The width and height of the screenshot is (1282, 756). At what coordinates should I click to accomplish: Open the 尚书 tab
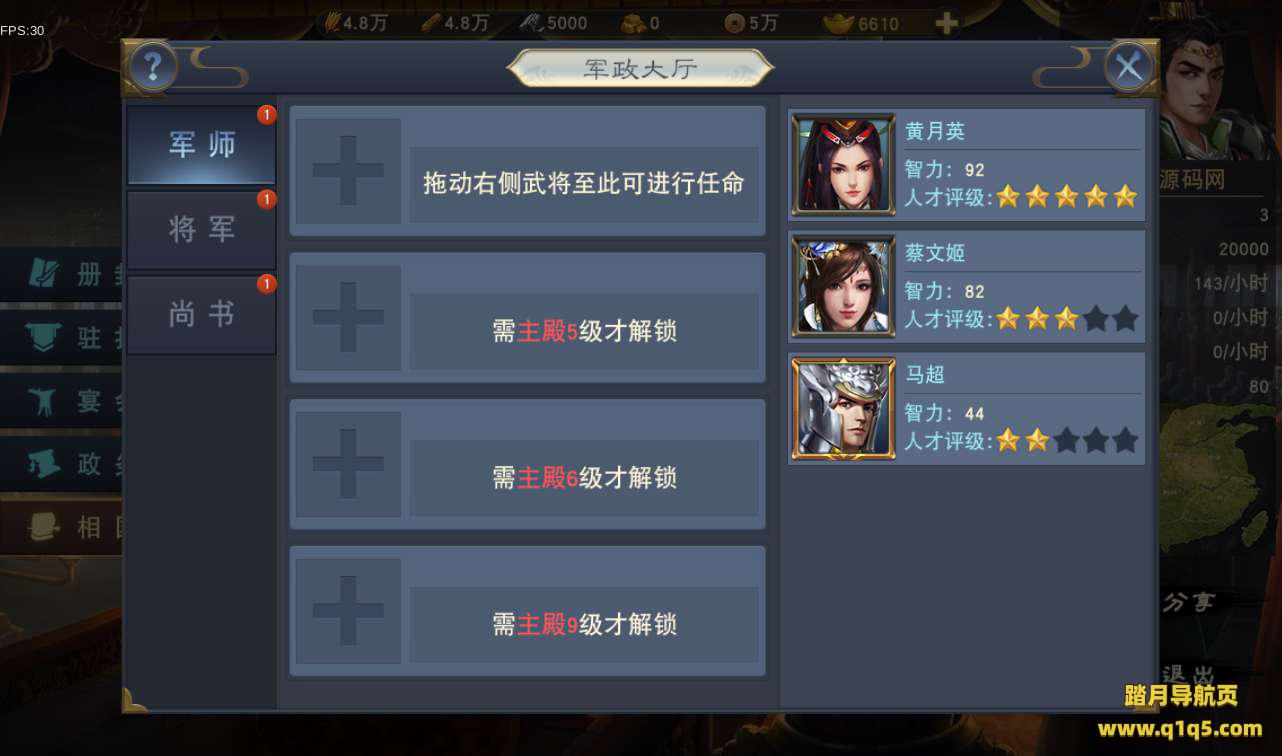click(x=202, y=315)
